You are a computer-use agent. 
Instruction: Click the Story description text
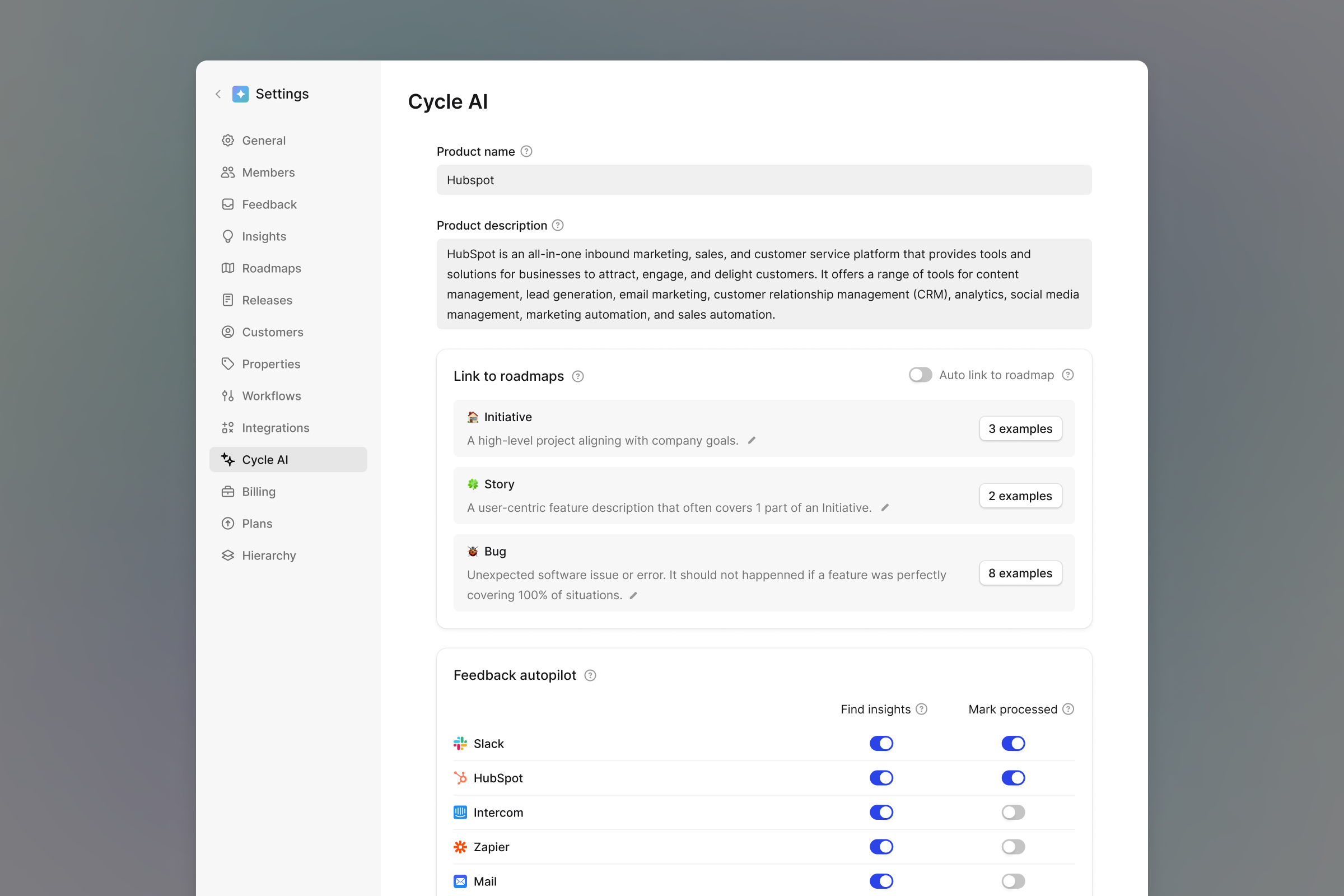coord(669,507)
